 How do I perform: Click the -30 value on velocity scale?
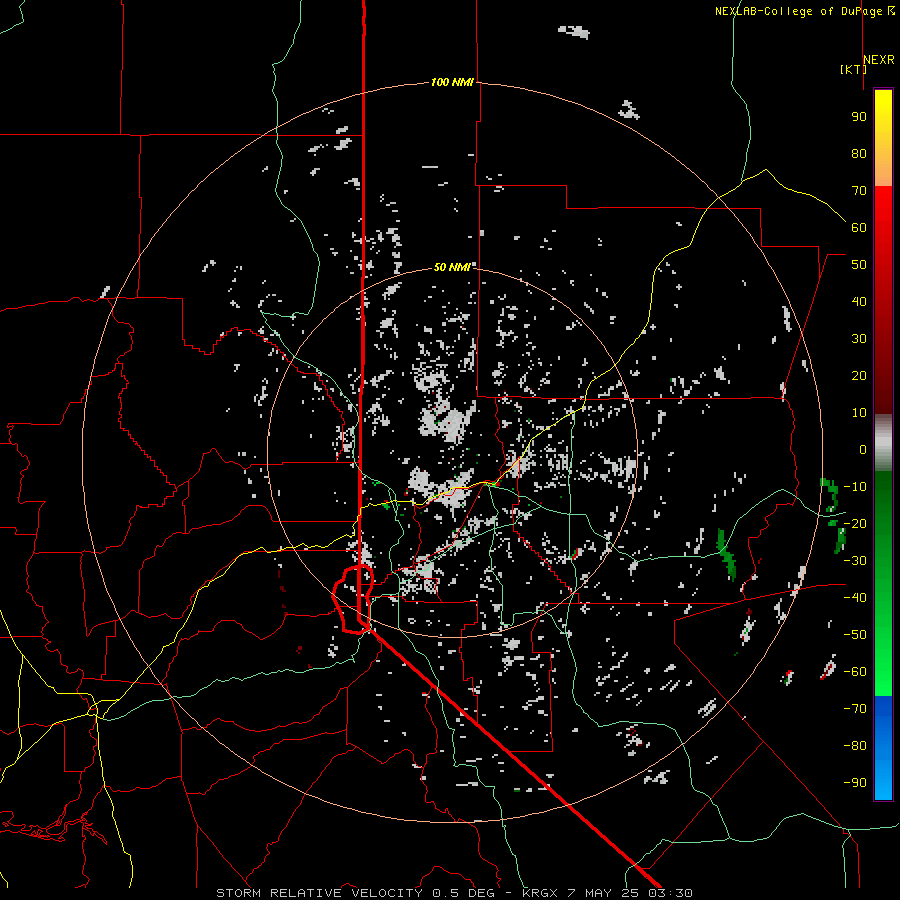(x=855, y=561)
